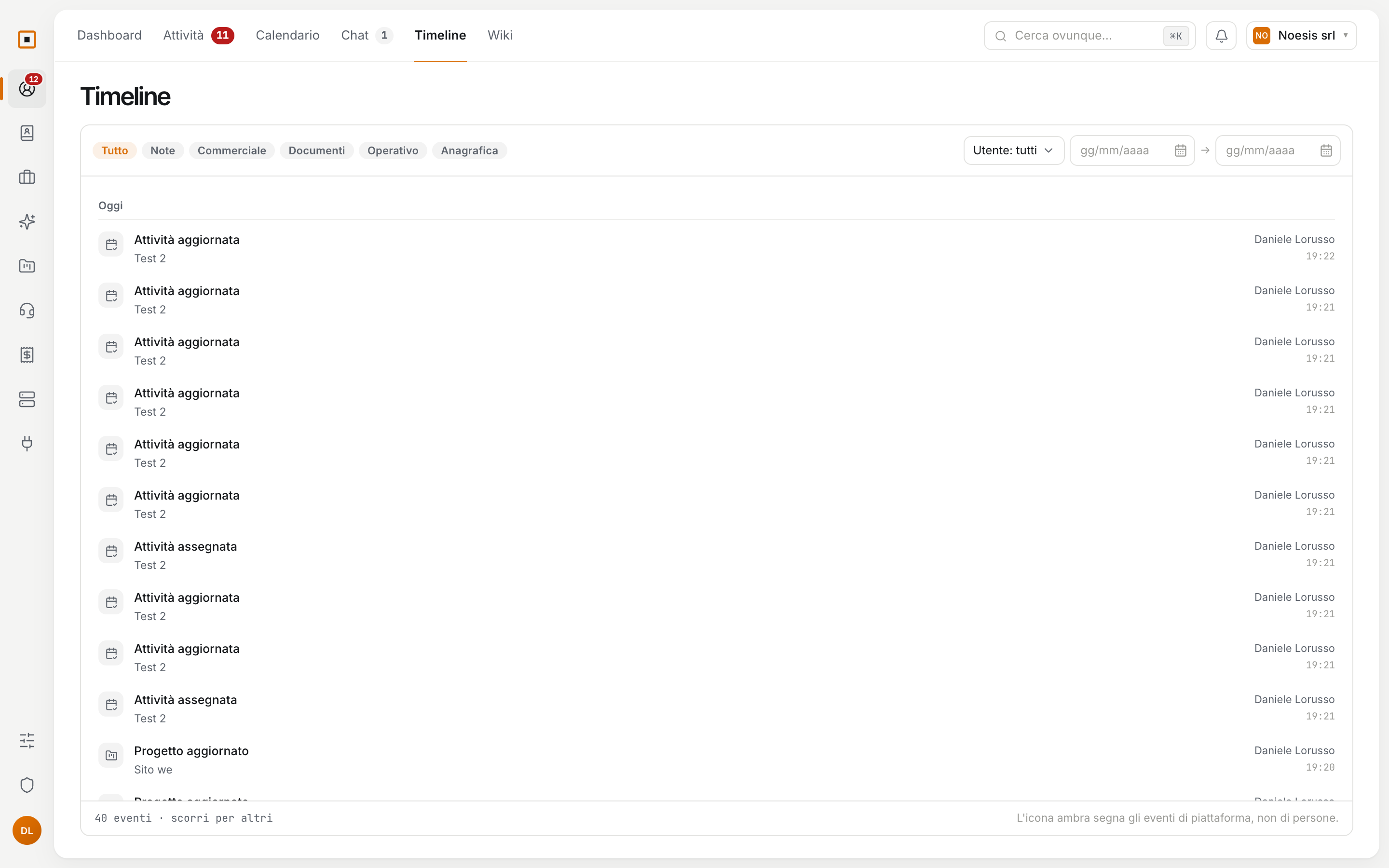Open the plug integrations sidebar icon
The width and height of the screenshot is (1389, 868).
pos(27,443)
